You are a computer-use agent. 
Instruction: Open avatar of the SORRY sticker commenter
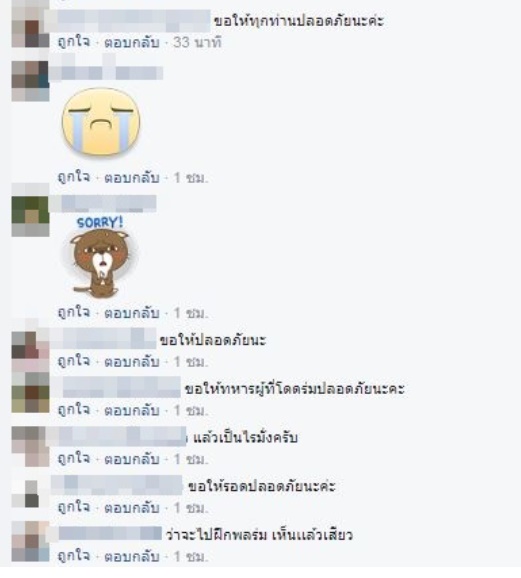(x=30, y=216)
